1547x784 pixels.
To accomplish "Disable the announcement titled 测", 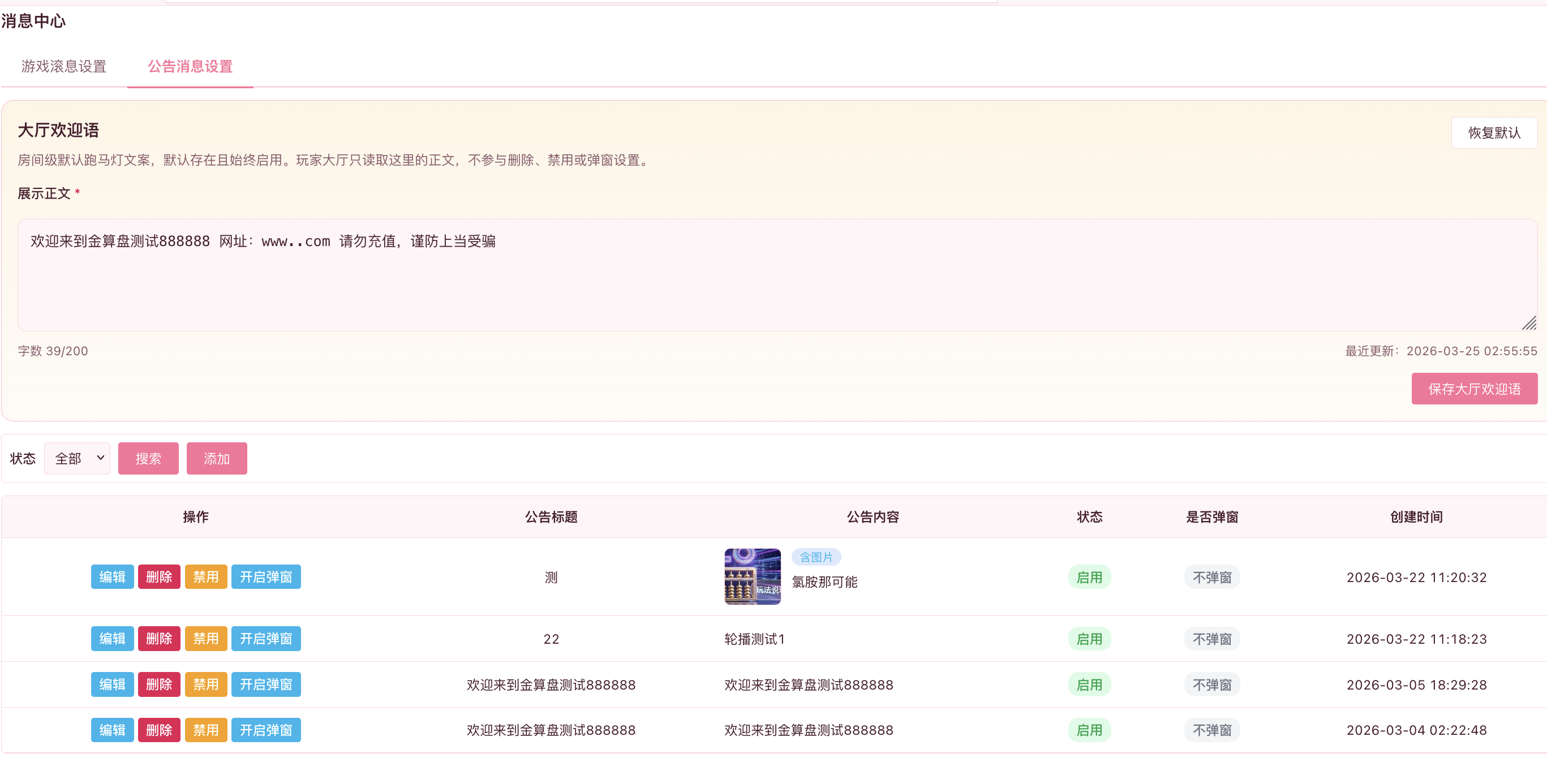I will pyautogui.click(x=206, y=577).
